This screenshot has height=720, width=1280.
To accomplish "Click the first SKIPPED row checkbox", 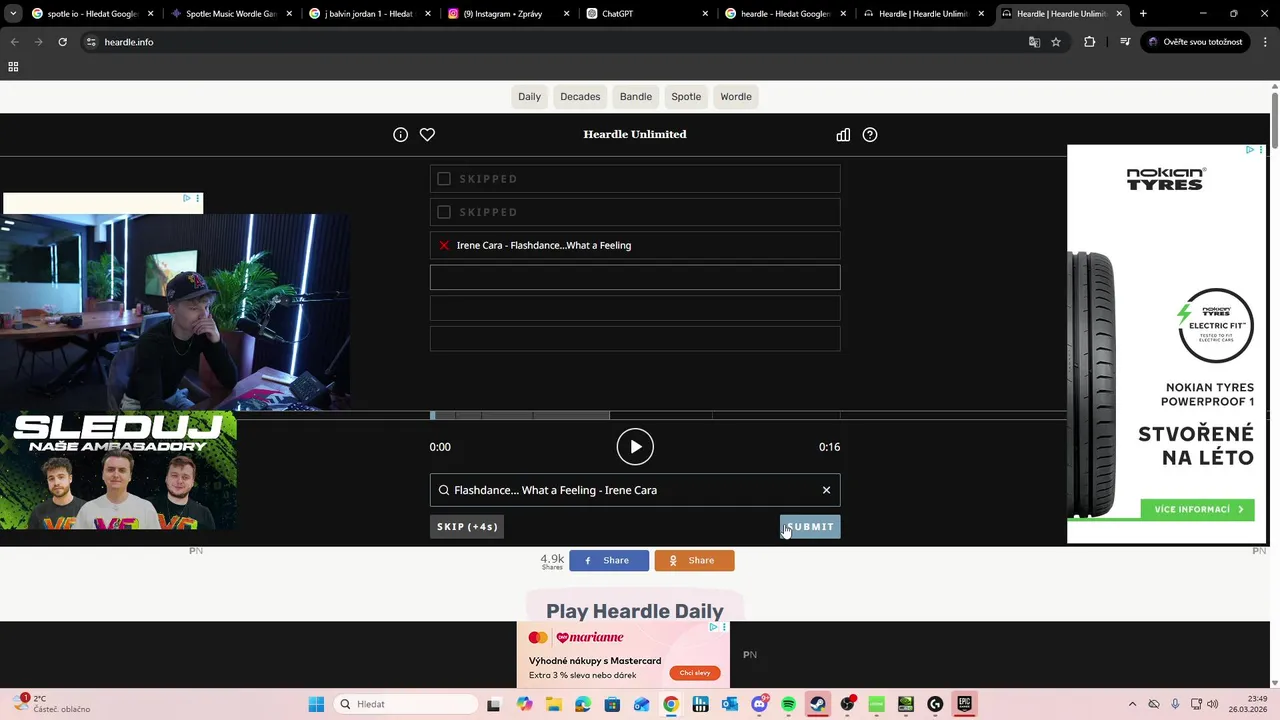I will (x=444, y=179).
